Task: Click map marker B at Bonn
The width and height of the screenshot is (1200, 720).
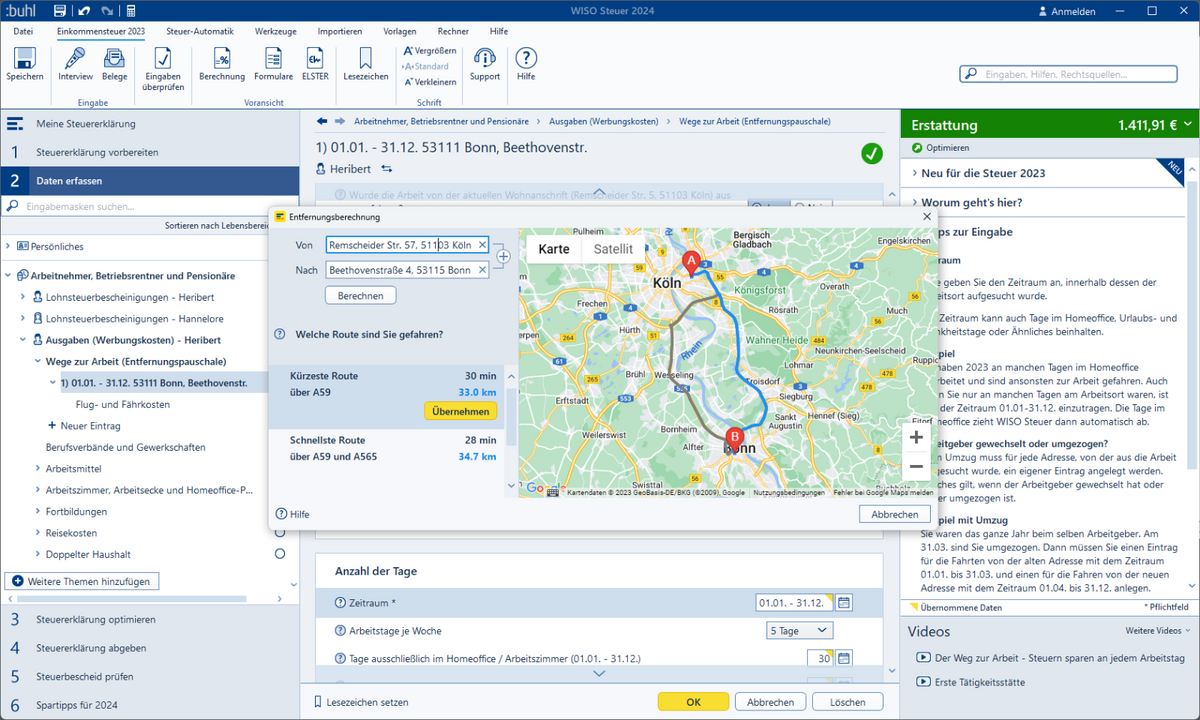Action: coord(735,438)
